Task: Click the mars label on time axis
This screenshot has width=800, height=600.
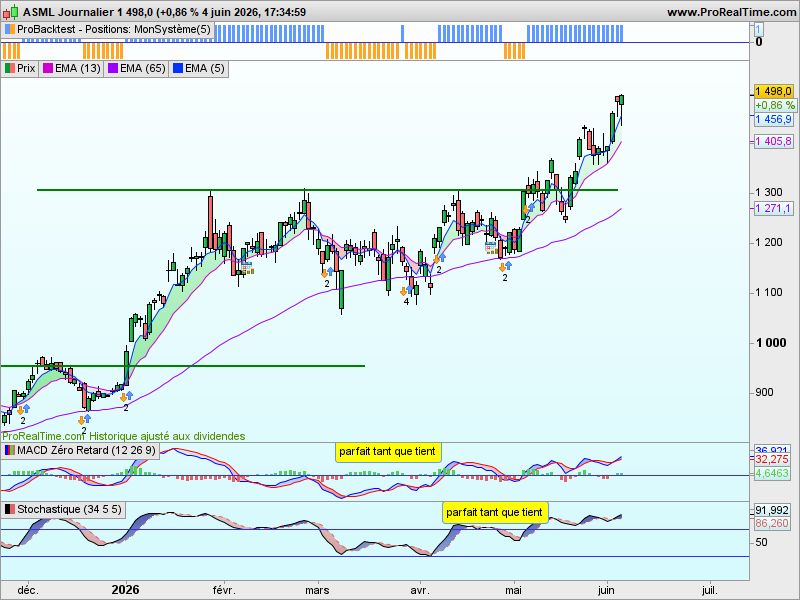Action: [317, 591]
